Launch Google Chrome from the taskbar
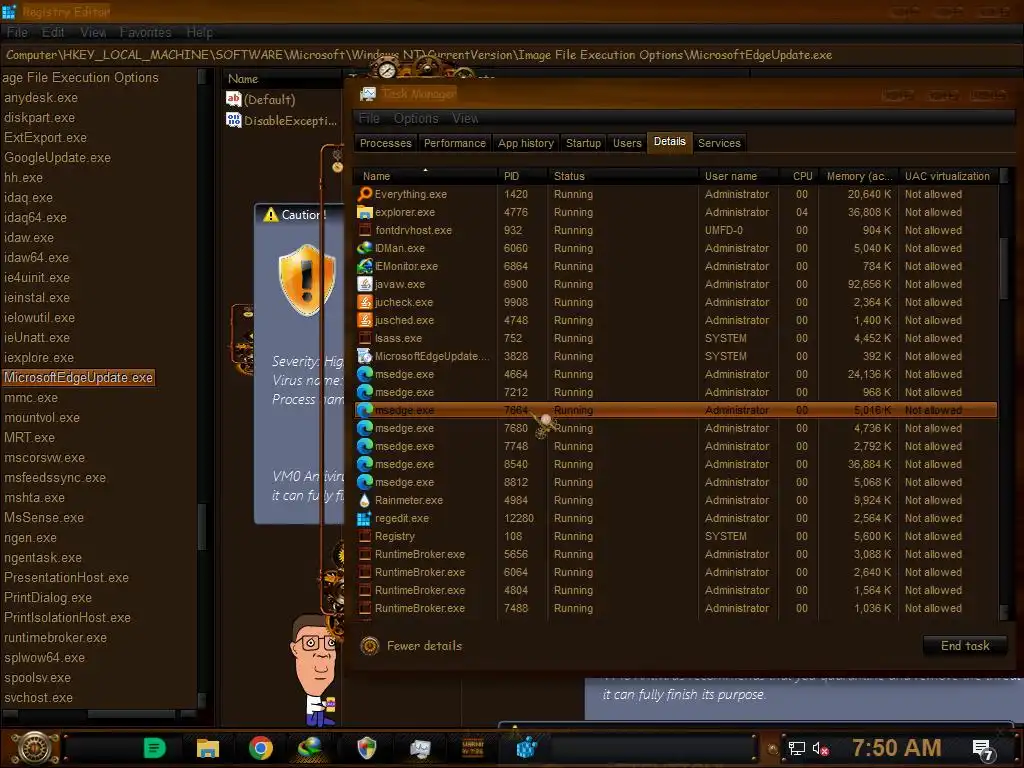Image resolution: width=1024 pixels, height=768 pixels. tap(261, 748)
